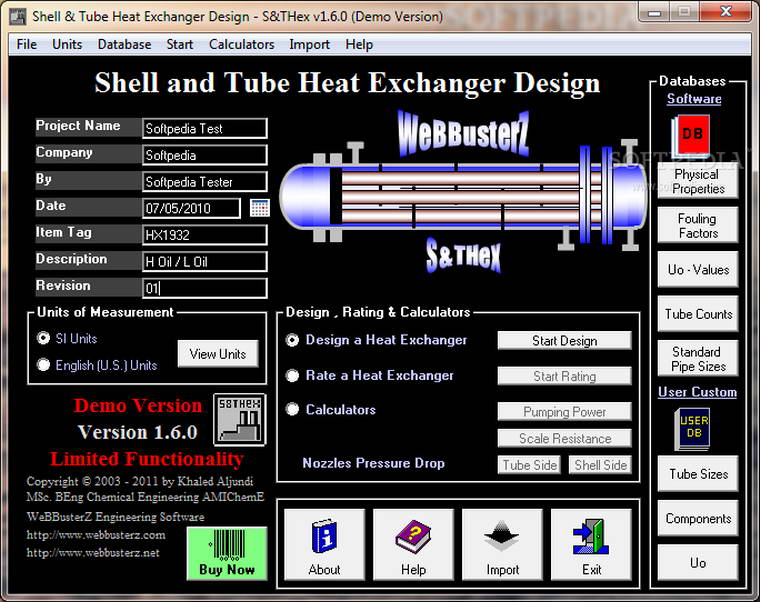Open the Calculators menu
The image size is (760, 602).
point(241,45)
